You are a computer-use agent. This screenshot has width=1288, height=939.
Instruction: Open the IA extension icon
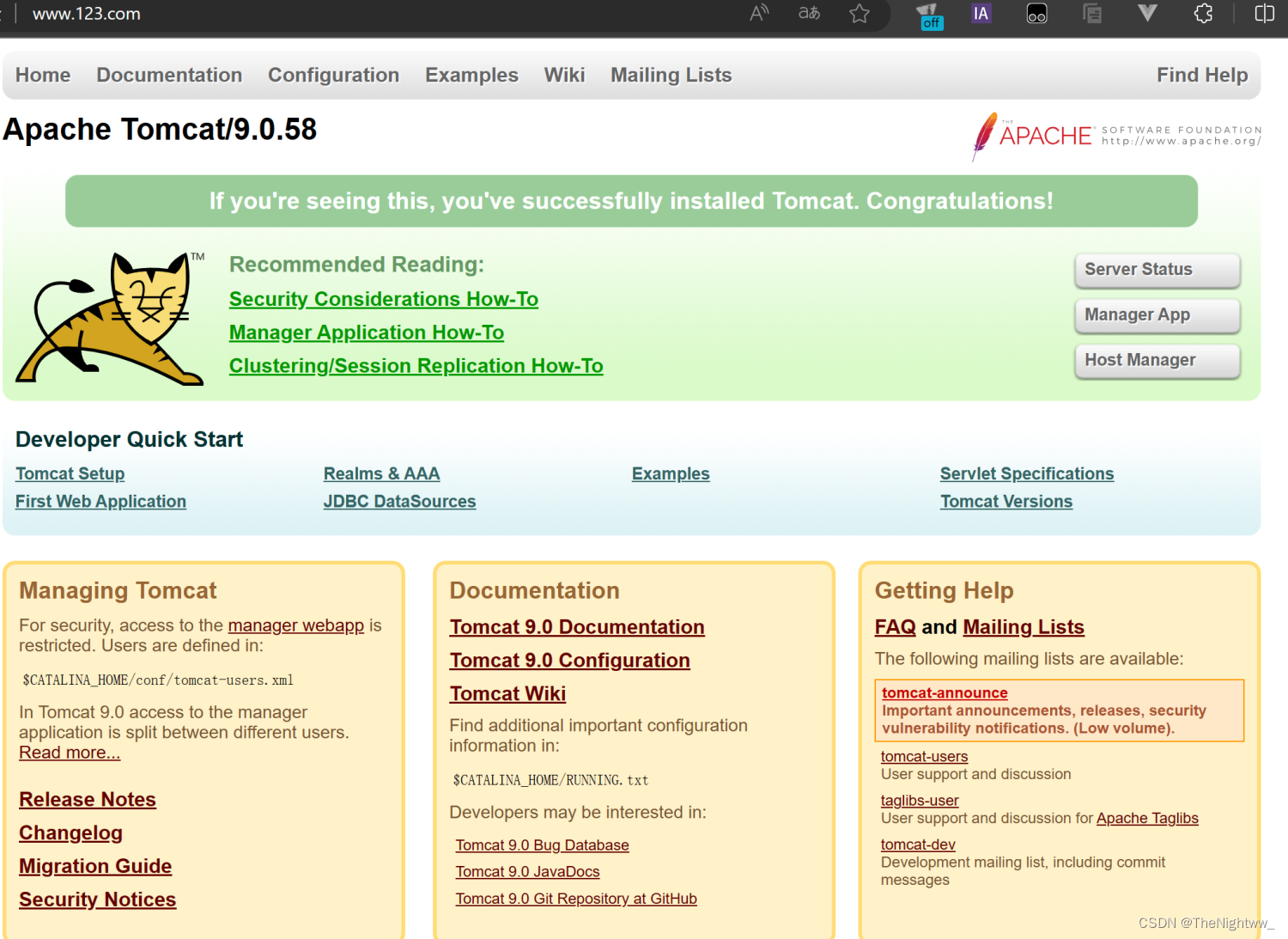pos(981,14)
